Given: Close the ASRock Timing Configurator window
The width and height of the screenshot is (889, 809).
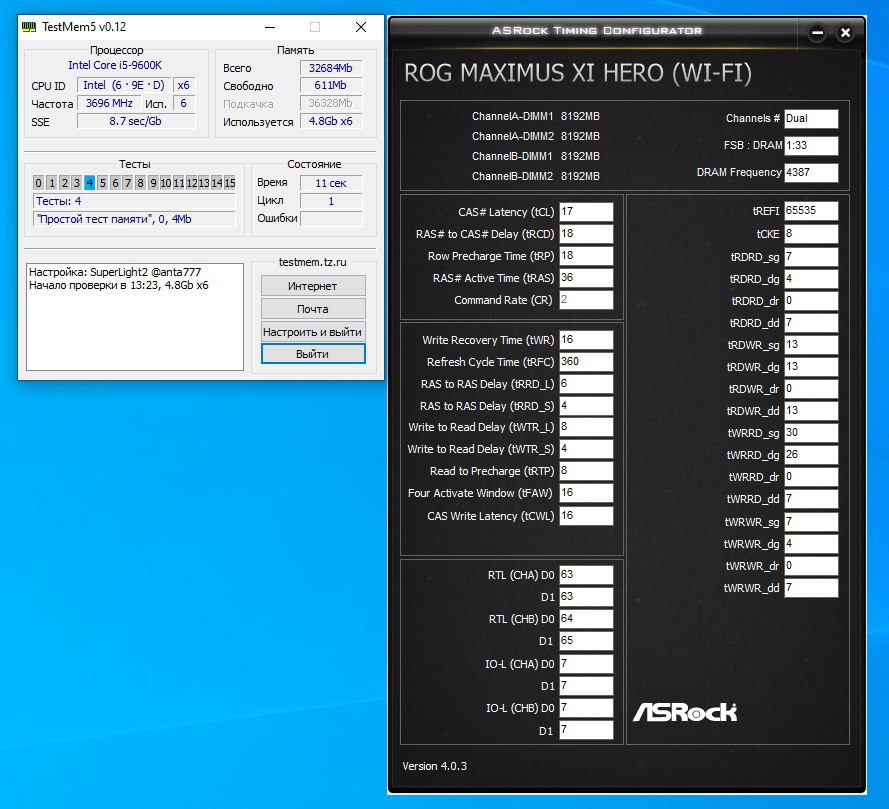Looking at the screenshot, I should 845,33.
